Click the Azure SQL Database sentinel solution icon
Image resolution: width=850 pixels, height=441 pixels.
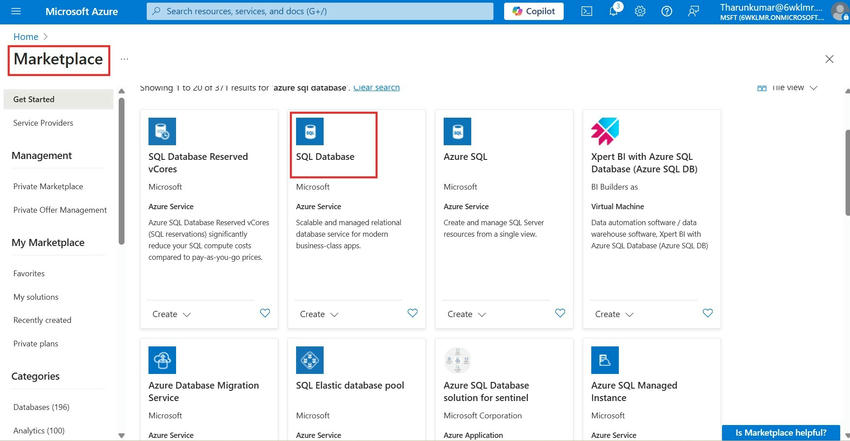pyautogui.click(x=457, y=360)
